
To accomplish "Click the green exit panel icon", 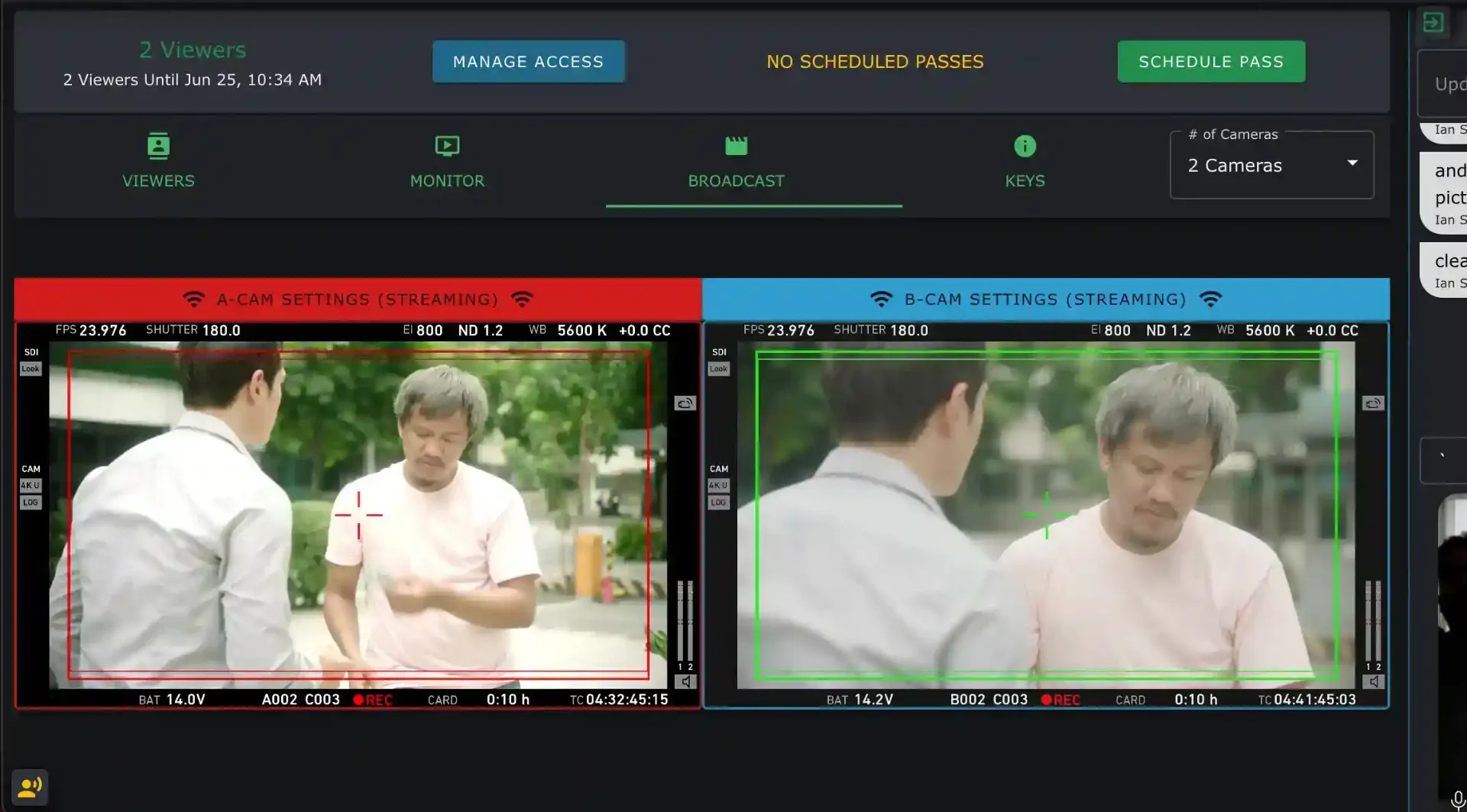I will click(1433, 22).
